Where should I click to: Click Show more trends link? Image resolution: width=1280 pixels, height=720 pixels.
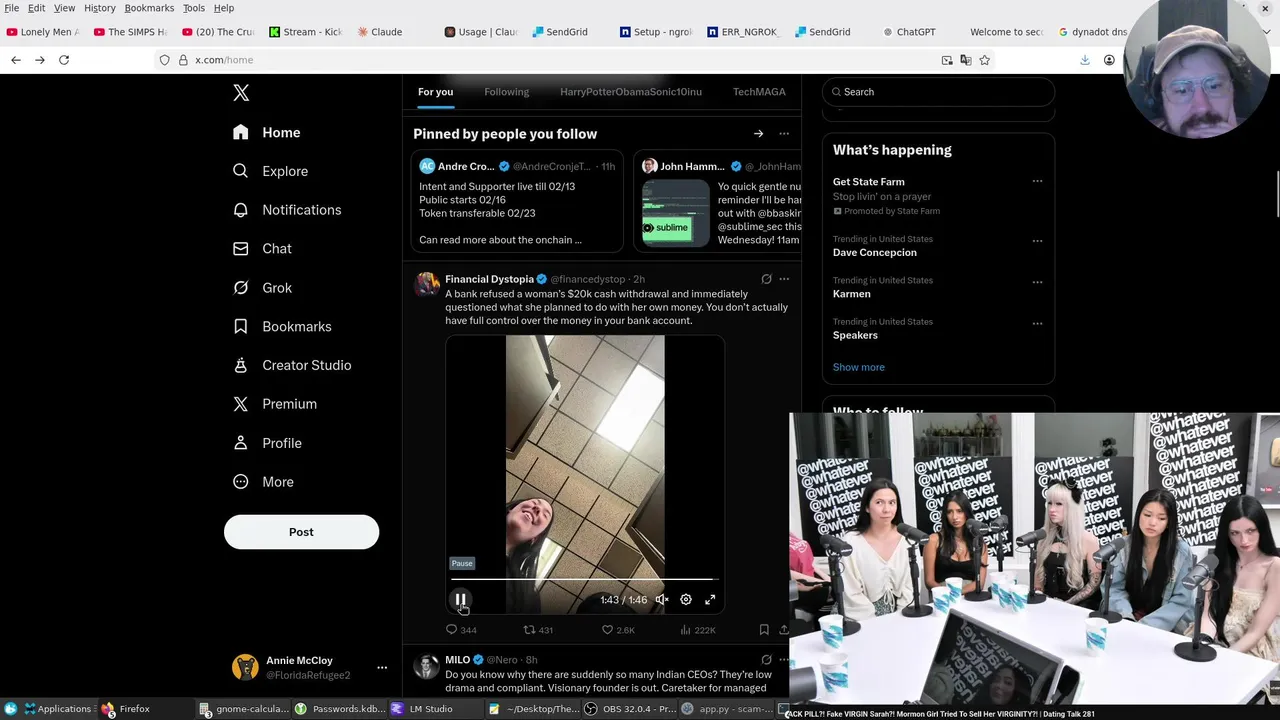pyautogui.click(x=859, y=367)
